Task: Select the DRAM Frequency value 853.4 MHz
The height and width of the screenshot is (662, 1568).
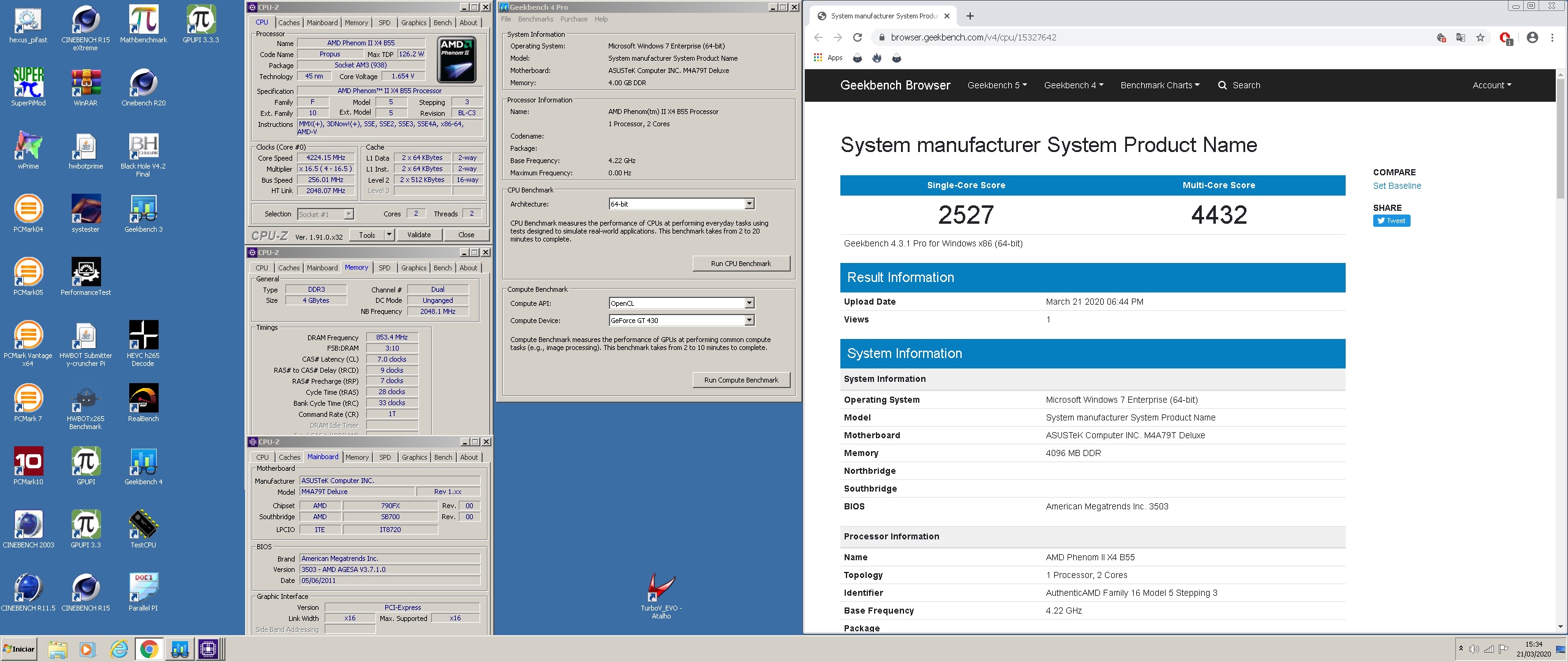Action: [x=392, y=337]
